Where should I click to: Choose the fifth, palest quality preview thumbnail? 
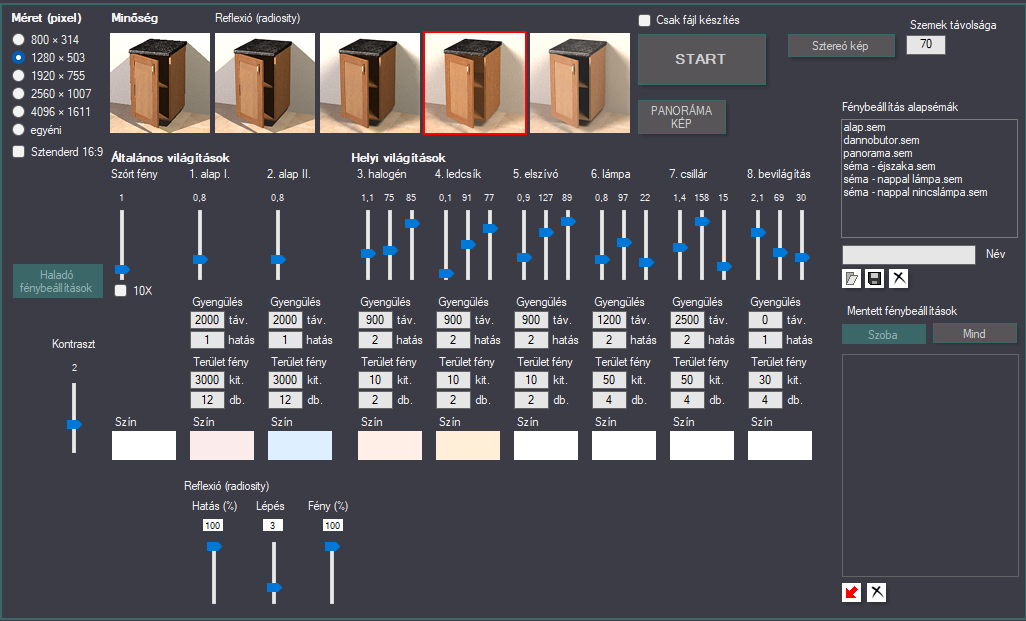click(x=580, y=83)
